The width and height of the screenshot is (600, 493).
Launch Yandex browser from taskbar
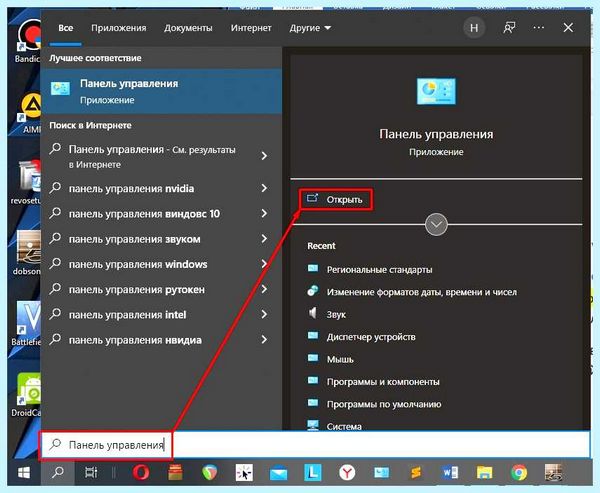[x=347, y=473]
